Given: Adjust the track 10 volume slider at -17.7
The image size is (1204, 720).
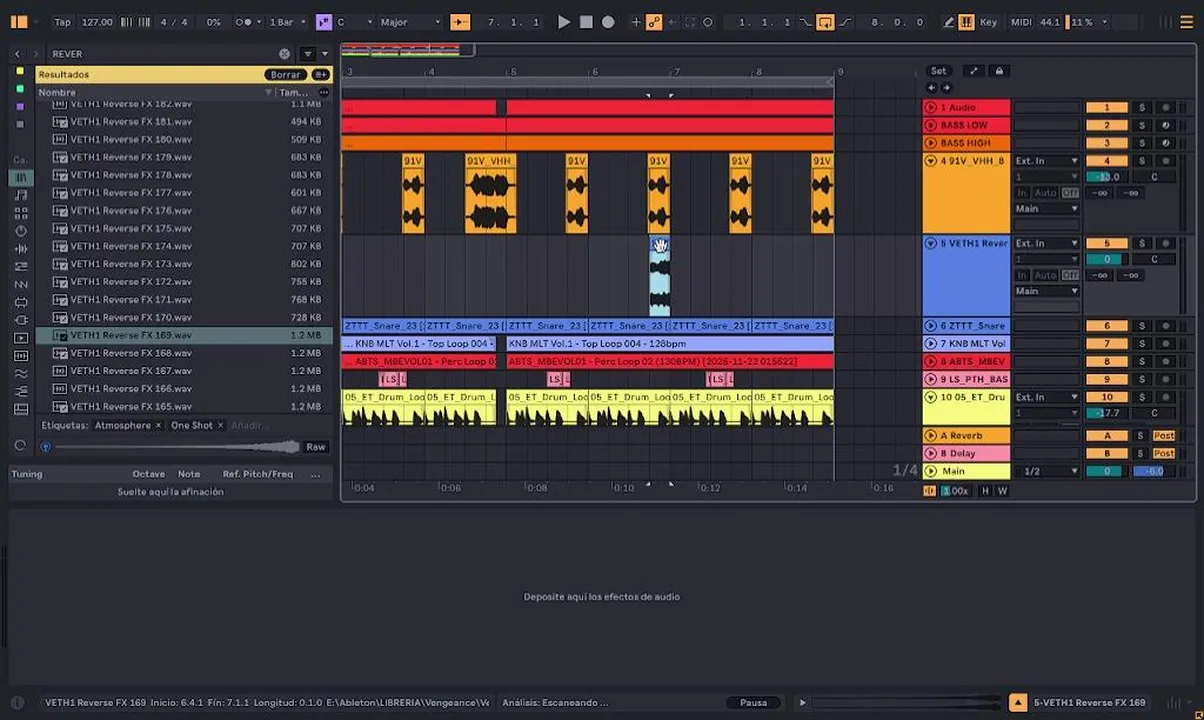Looking at the screenshot, I should coord(1107,413).
